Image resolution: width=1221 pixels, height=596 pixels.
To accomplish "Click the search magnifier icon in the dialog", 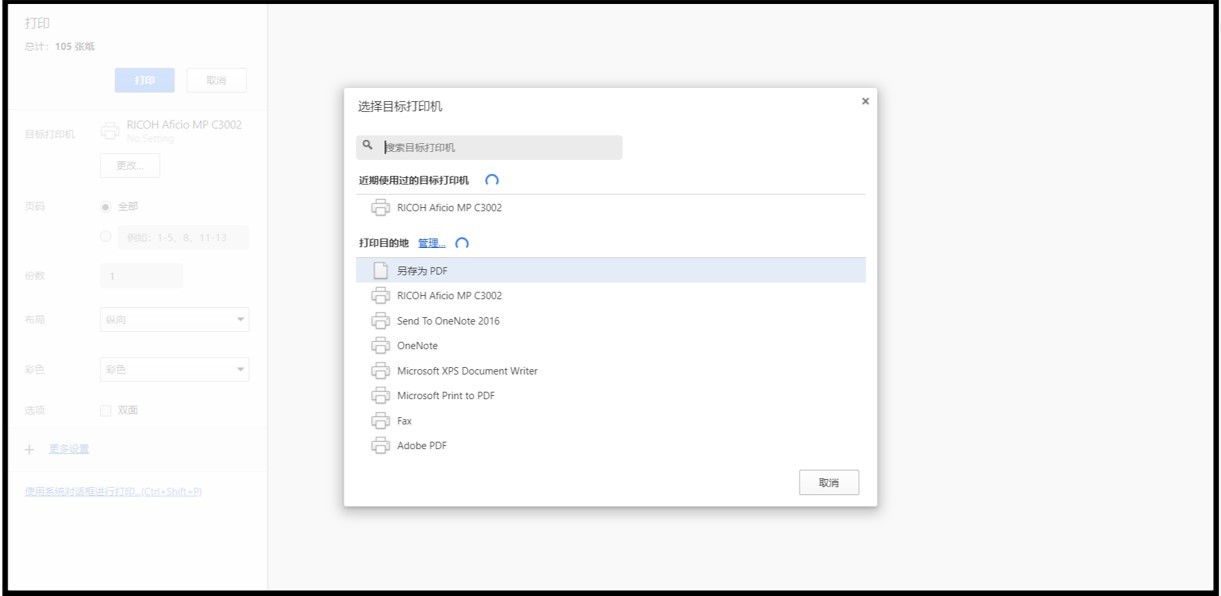I will tap(368, 146).
